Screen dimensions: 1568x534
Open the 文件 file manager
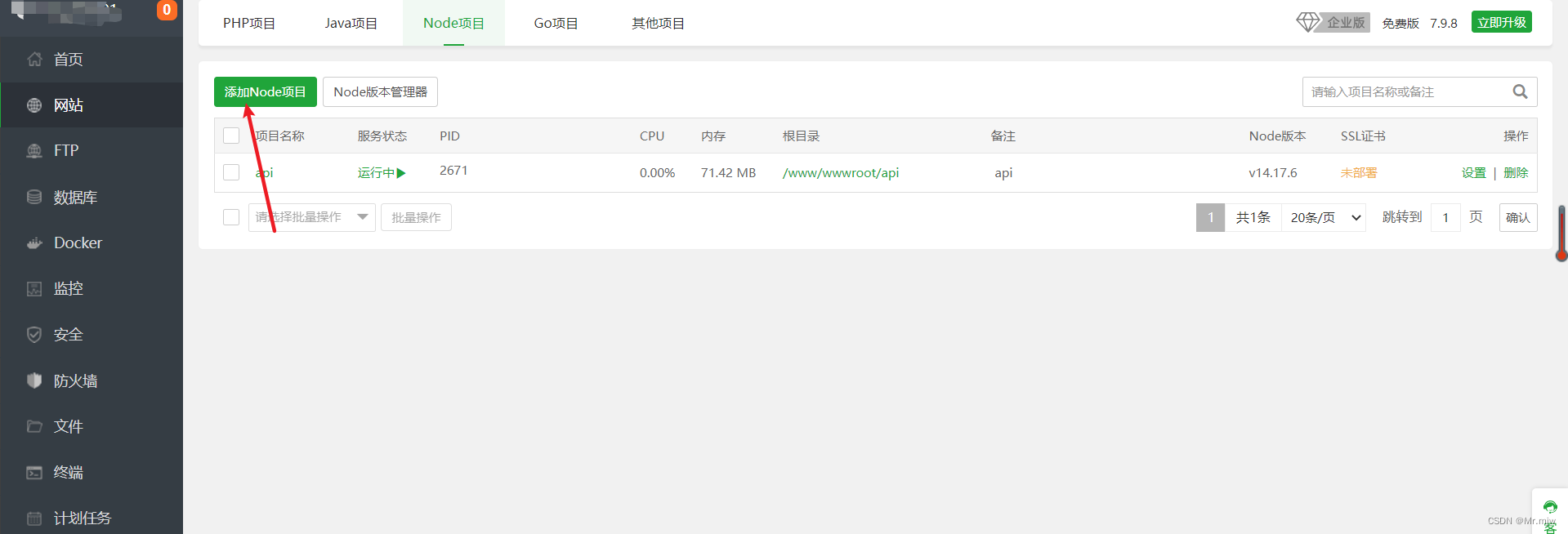click(92, 426)
